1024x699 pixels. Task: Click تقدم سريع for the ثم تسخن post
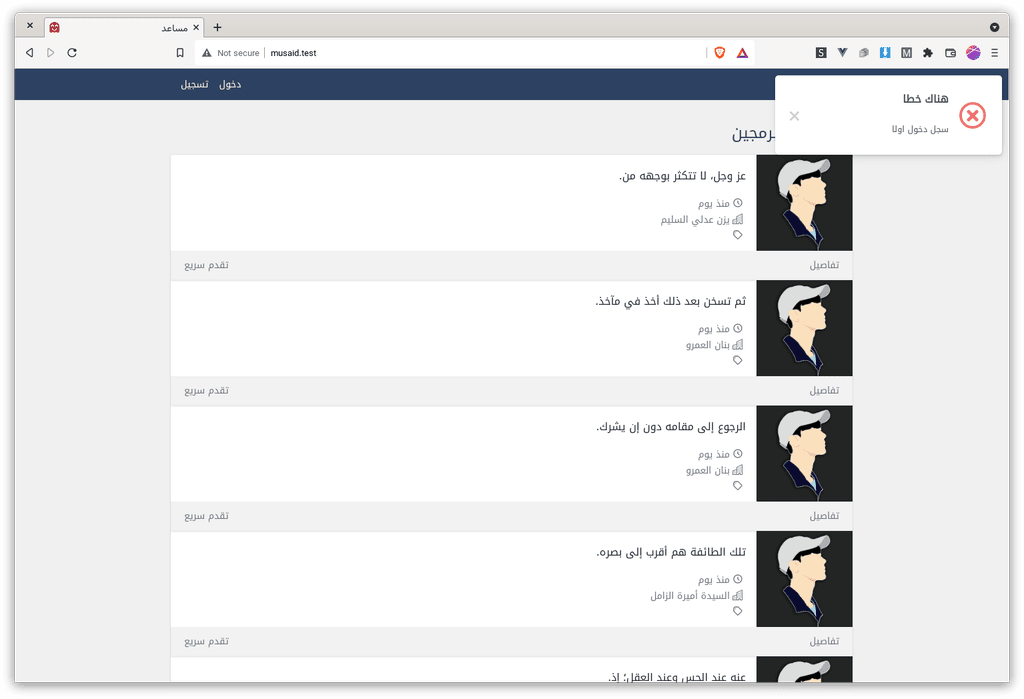[x=206, y=390]
